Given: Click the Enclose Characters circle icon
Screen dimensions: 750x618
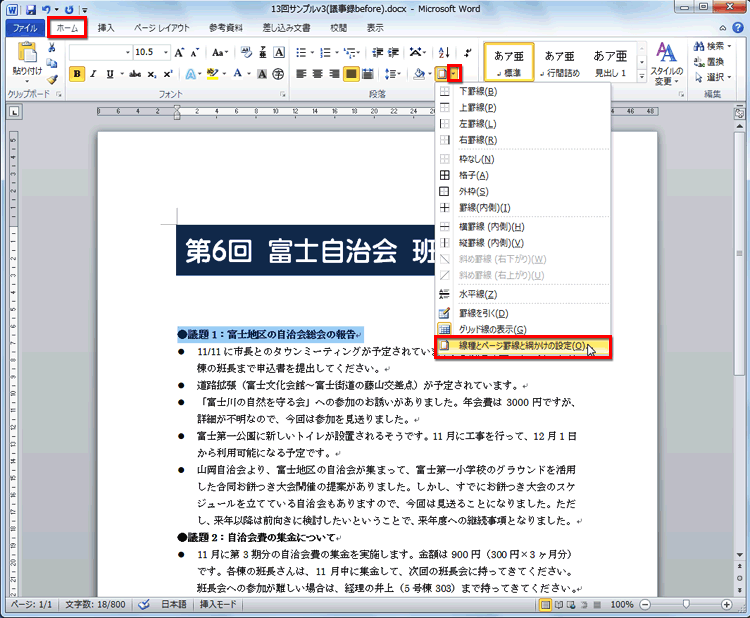Looking at the screenshot, I should [278, 74].
